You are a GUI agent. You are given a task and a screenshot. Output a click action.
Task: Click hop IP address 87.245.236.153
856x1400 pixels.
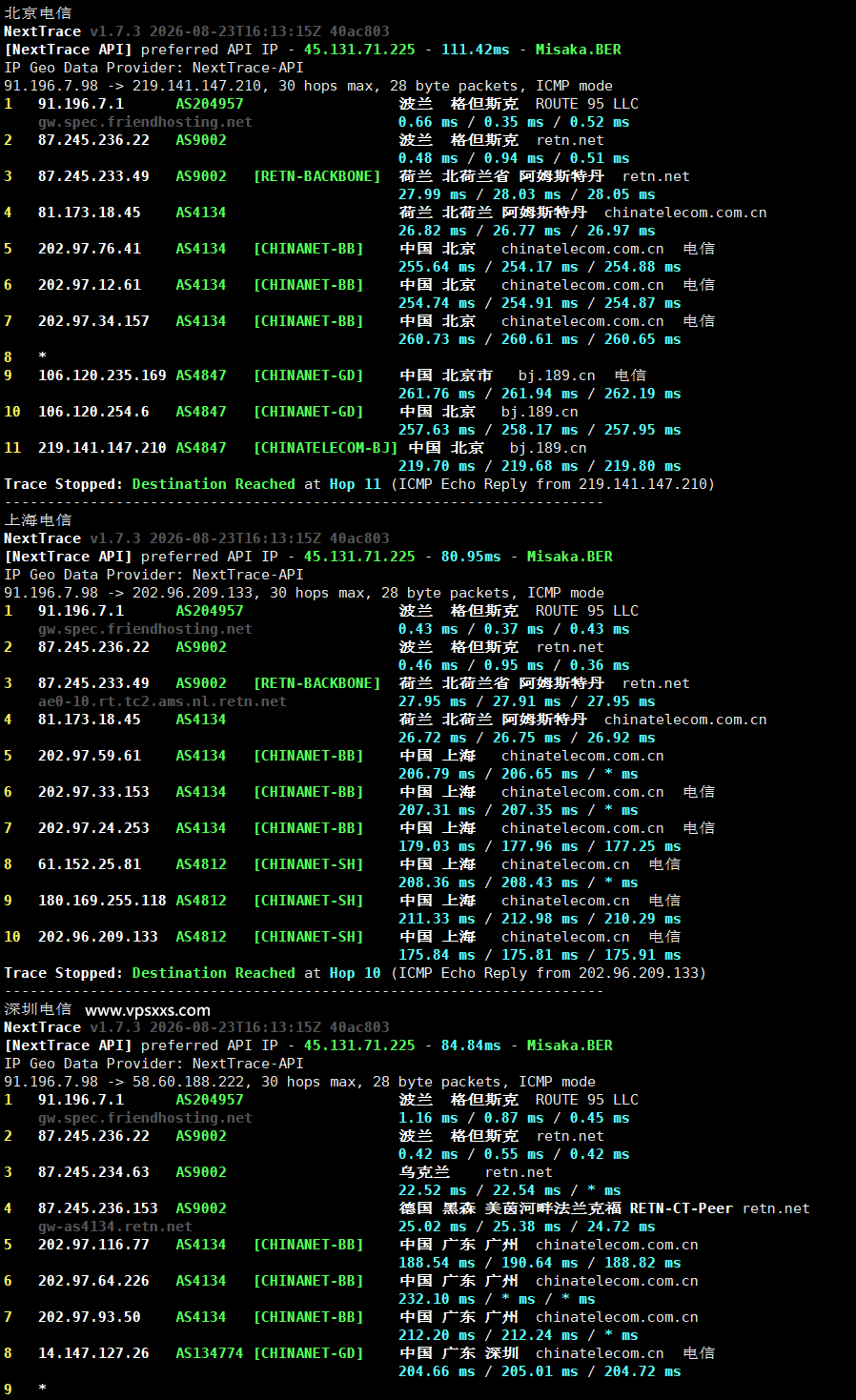(x=98, y=1208)
